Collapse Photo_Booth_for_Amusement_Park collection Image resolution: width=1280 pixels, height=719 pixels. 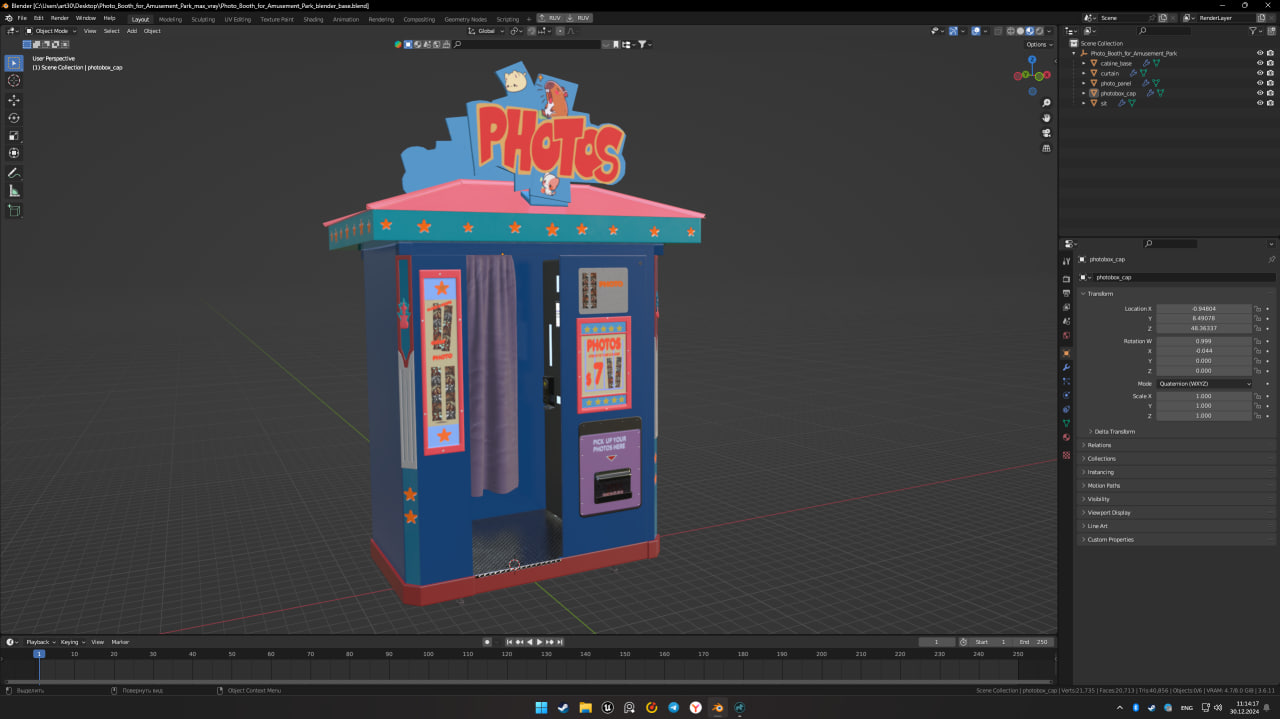click(1074, 53)
